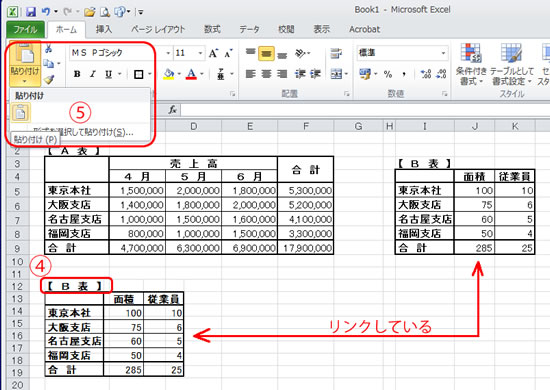Image resolution: width=550 pixels, height=390 pixels.
Task: Select cell 東京本社 in A表 row 5
Action: coord(77,190)
